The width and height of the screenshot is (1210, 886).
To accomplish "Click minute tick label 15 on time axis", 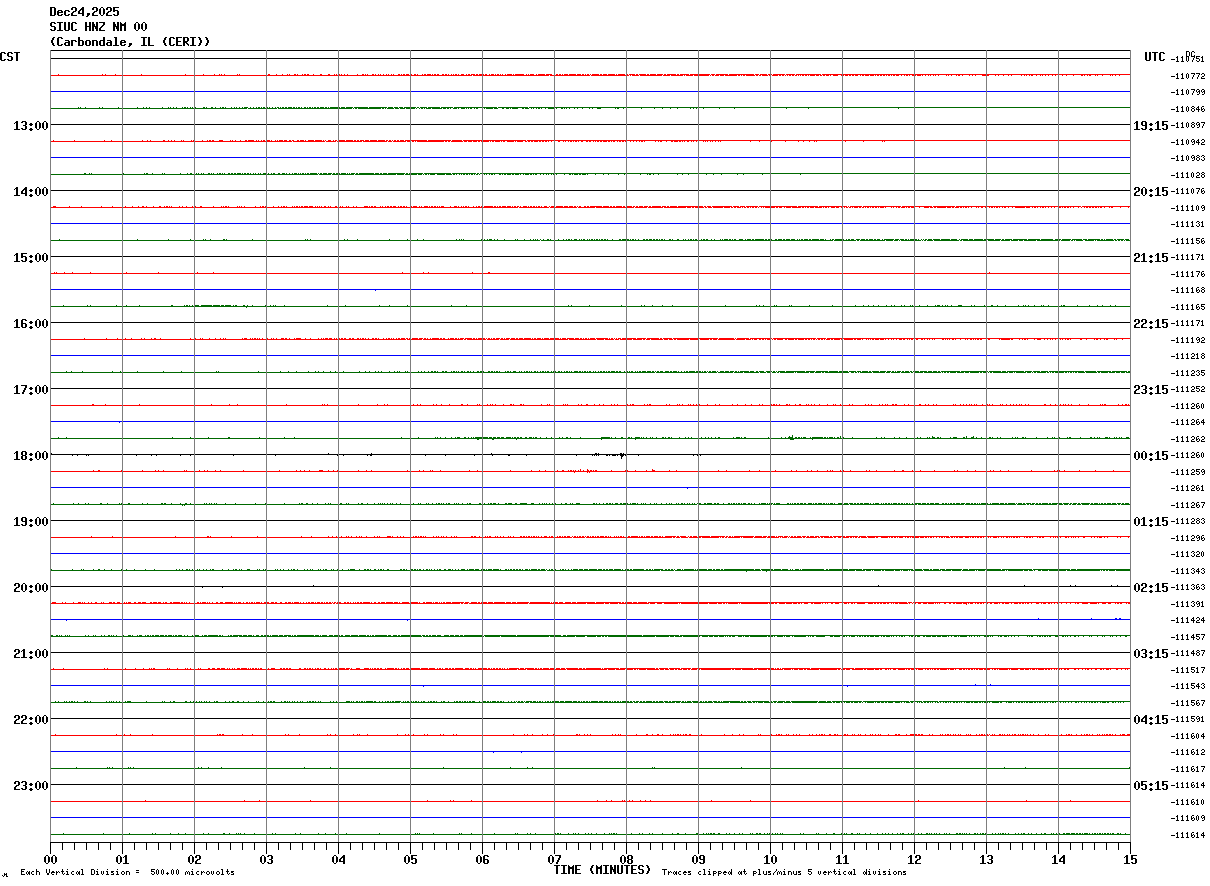I will [x=1130, y=859].
